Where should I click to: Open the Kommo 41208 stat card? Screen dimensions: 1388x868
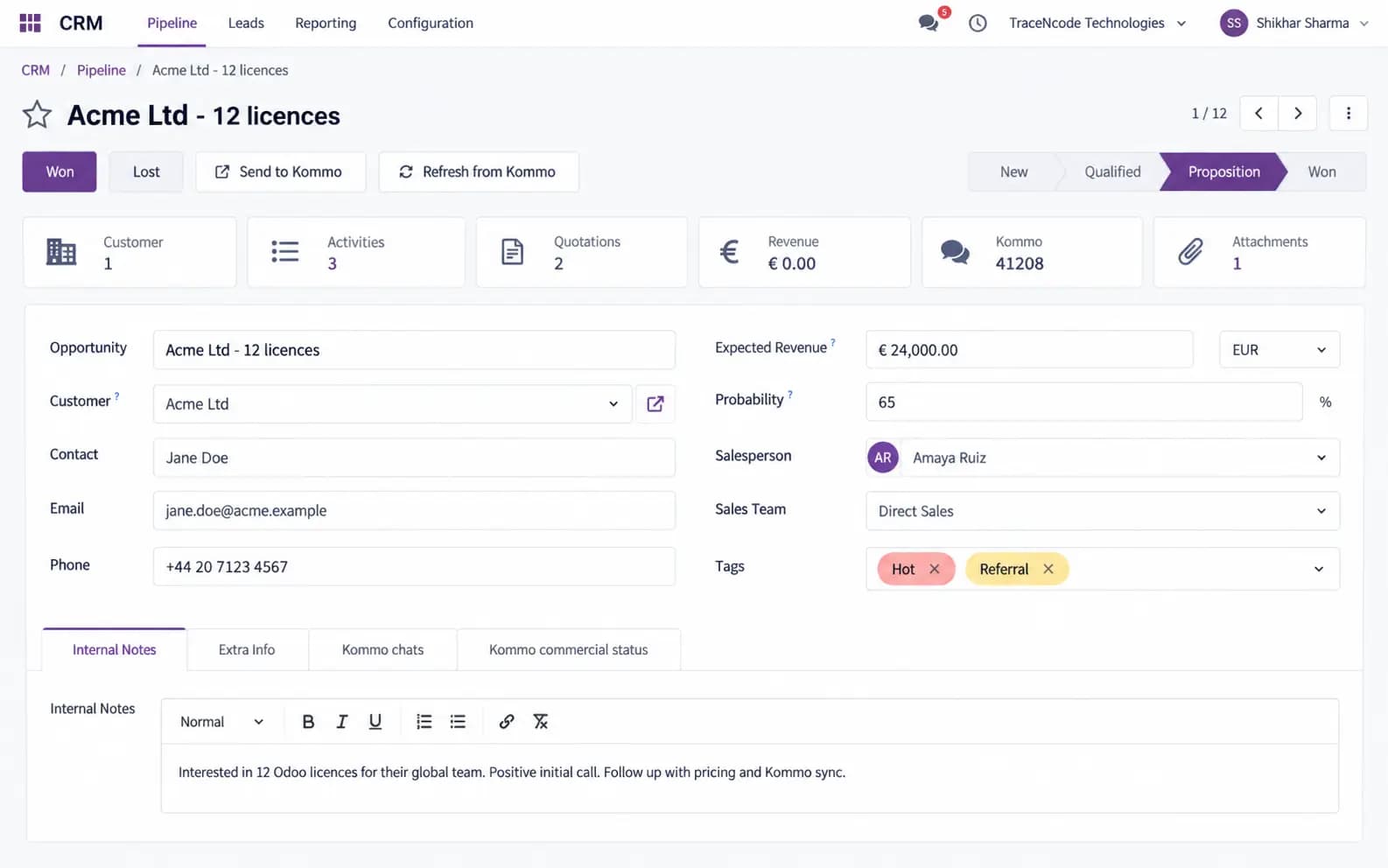click(x=1032, y=252)
